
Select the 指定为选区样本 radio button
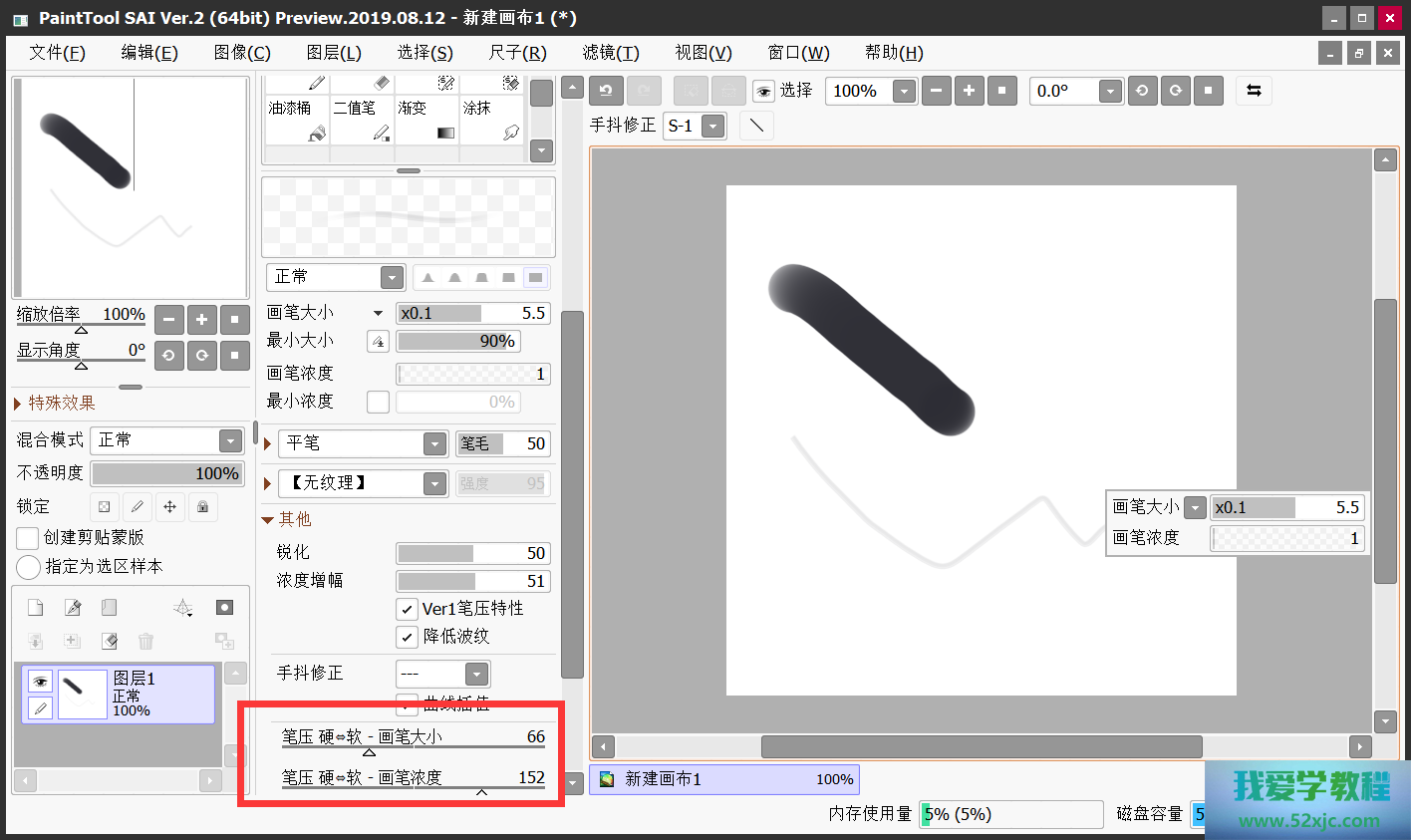(28, 567)
